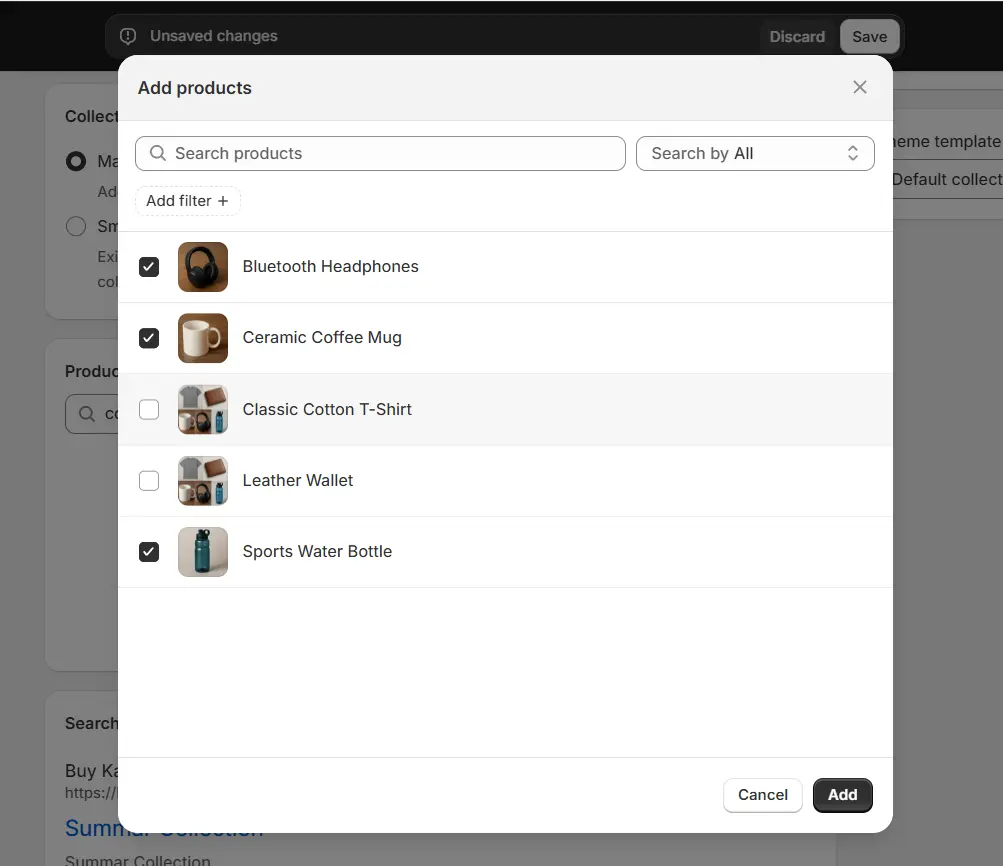Click the Ceramic Coffee Mug thumbnail image
The image size is (1003, 866).
click(x=203, y=338)
